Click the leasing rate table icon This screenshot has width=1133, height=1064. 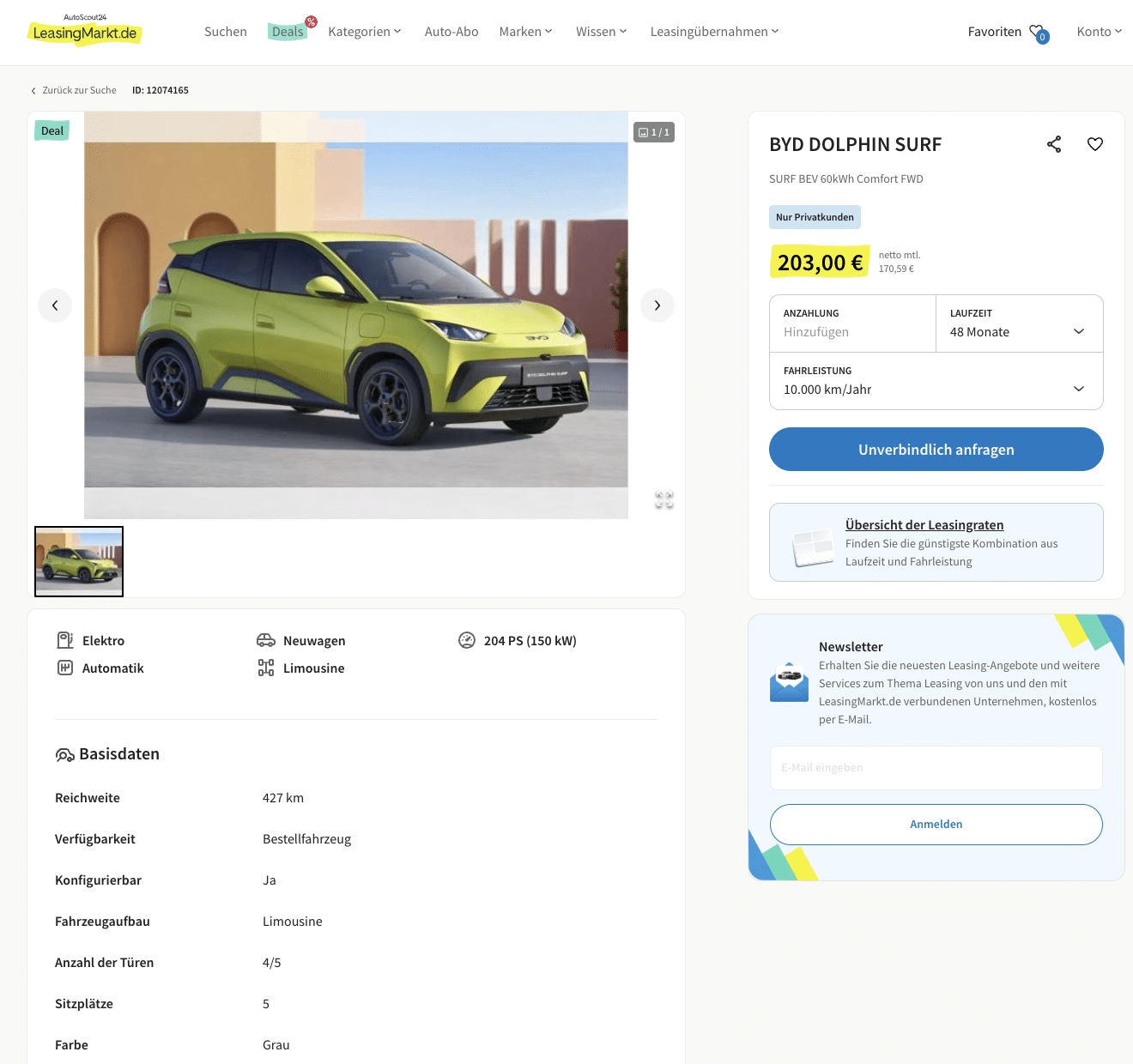coord(813,547)
